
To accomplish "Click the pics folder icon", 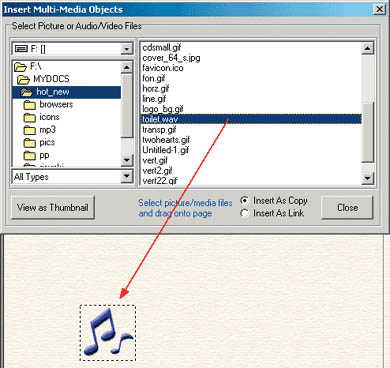I will pos(30,143).
